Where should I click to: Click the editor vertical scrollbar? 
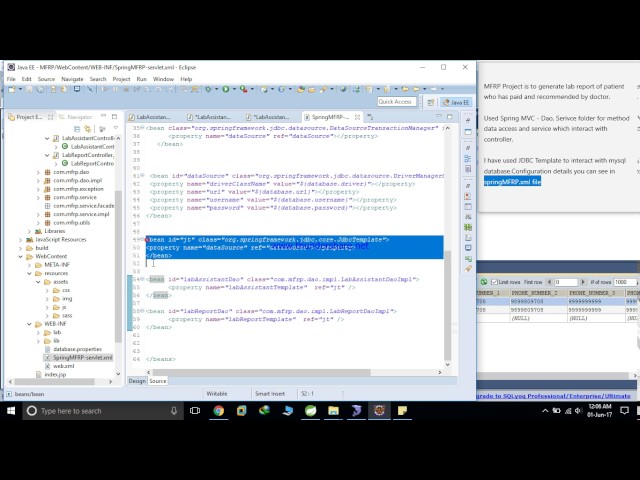[447, 304]
